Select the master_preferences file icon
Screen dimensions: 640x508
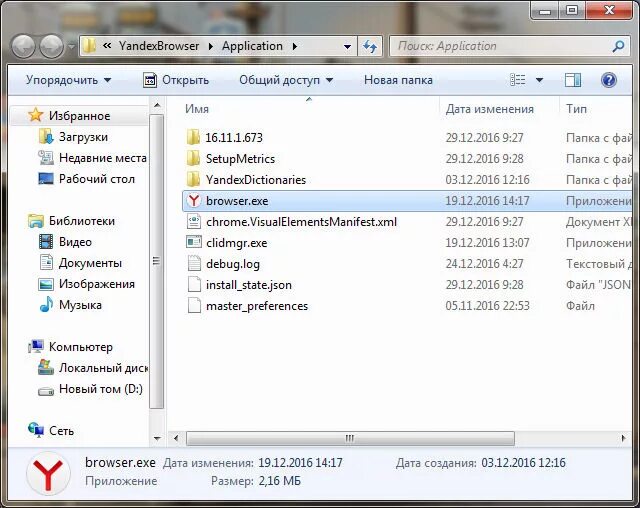point(194,306)
